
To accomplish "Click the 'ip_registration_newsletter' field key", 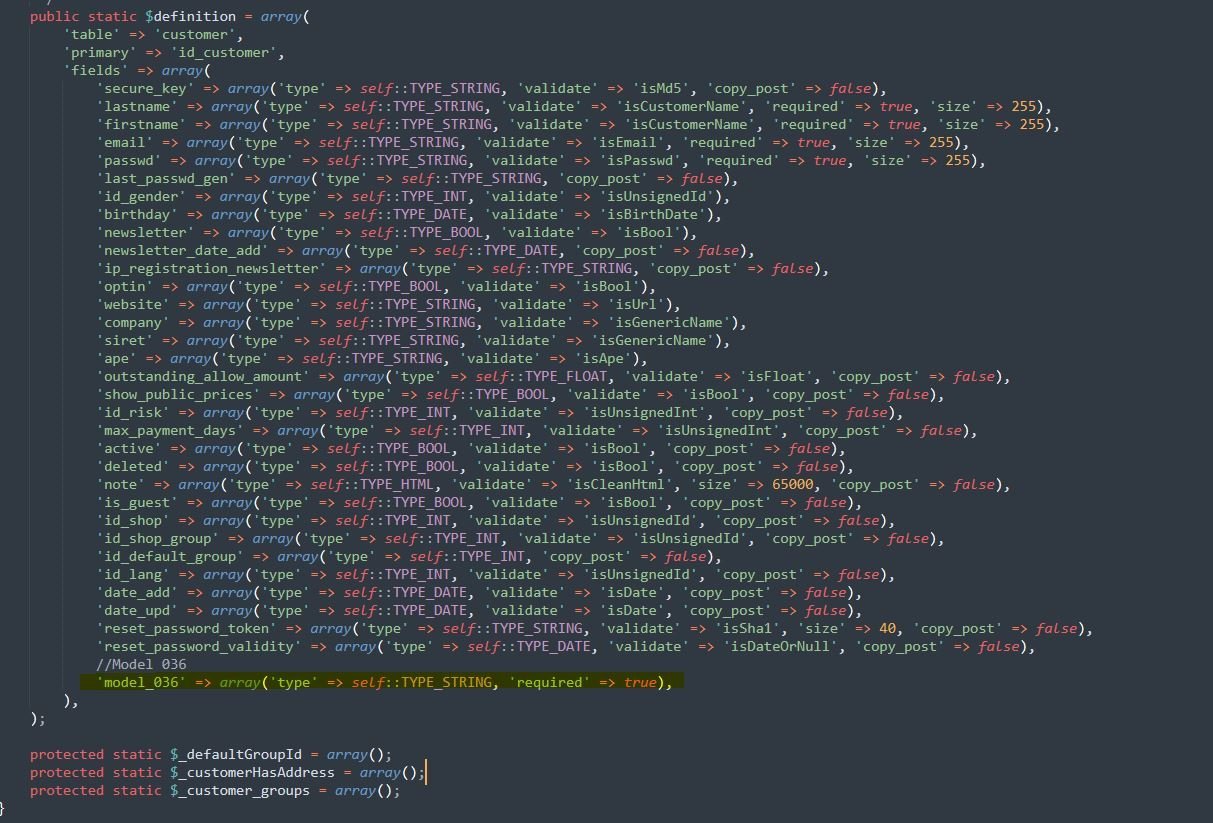I will click(211, 268).
